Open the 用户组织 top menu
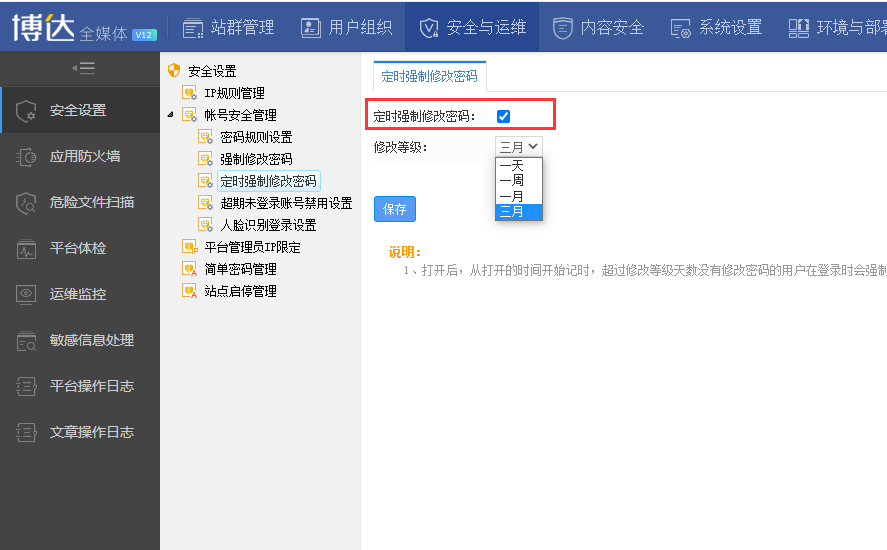Screen dimensions: 887x550 347,27
